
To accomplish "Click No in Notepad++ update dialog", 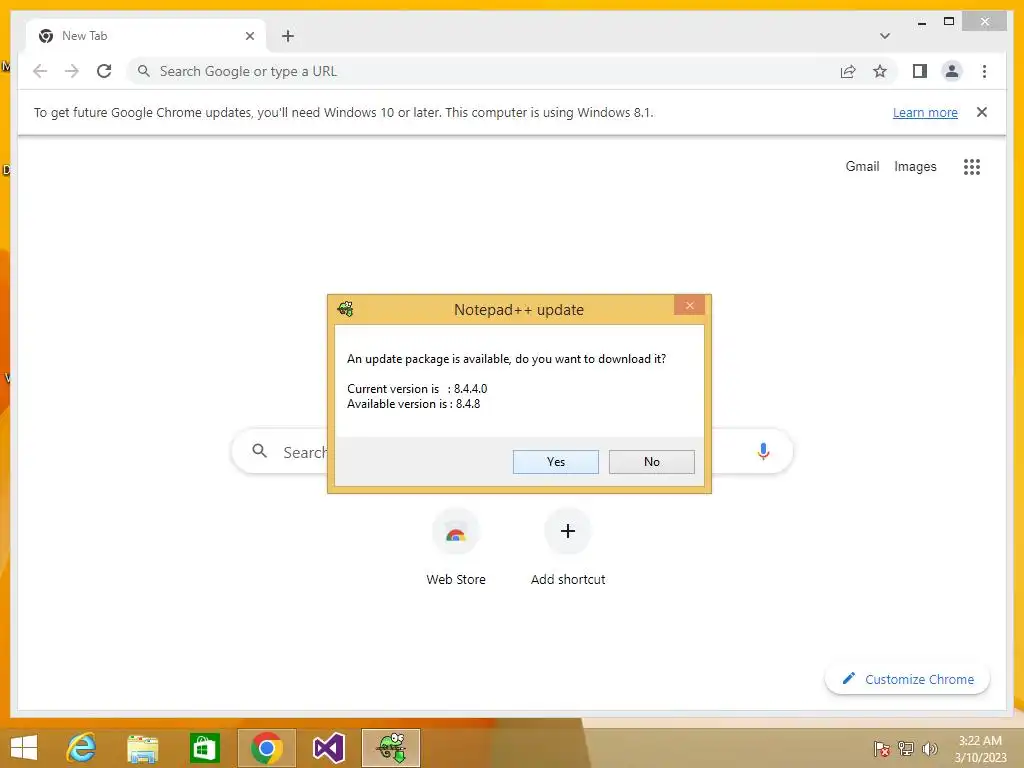I will pos(651,462).
